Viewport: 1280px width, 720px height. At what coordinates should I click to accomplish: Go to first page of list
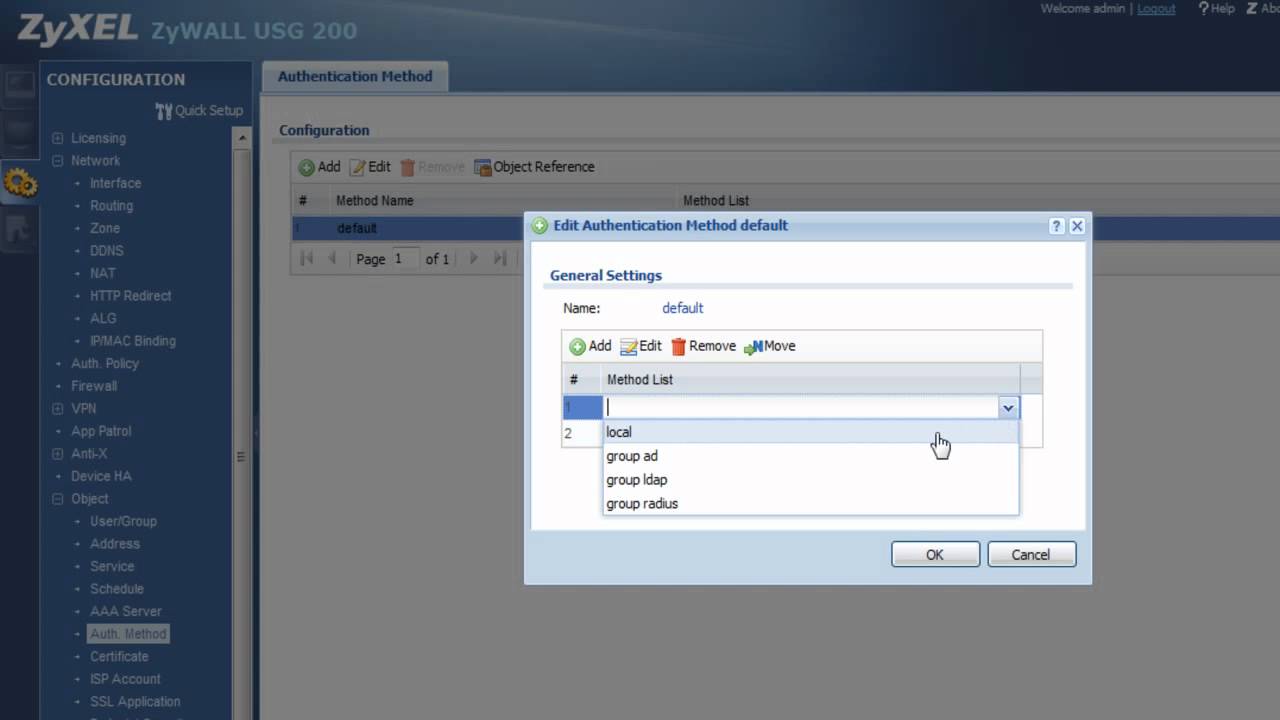tap(307, 258)
